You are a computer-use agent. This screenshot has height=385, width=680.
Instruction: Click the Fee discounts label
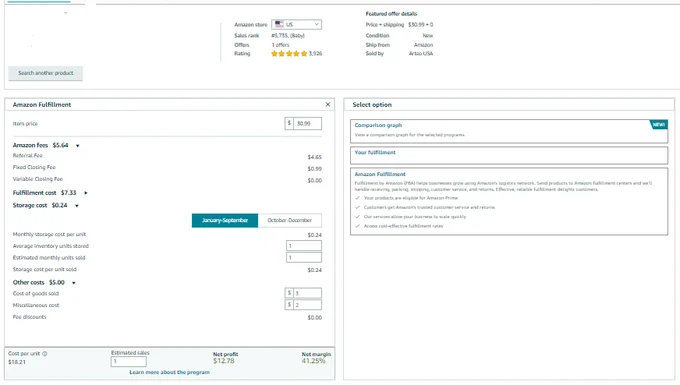pyautogui.click(x=29, y=317)
